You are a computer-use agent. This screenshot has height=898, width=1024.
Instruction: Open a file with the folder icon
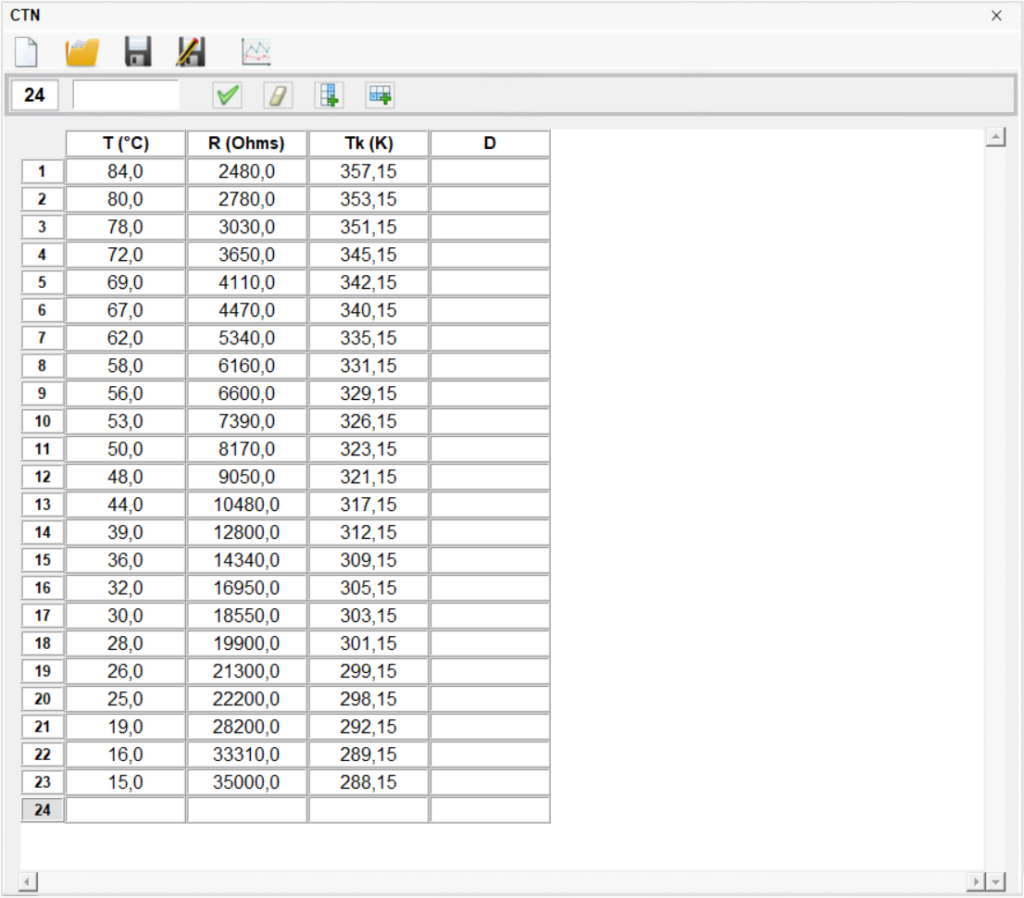click(x=81, y=52)
